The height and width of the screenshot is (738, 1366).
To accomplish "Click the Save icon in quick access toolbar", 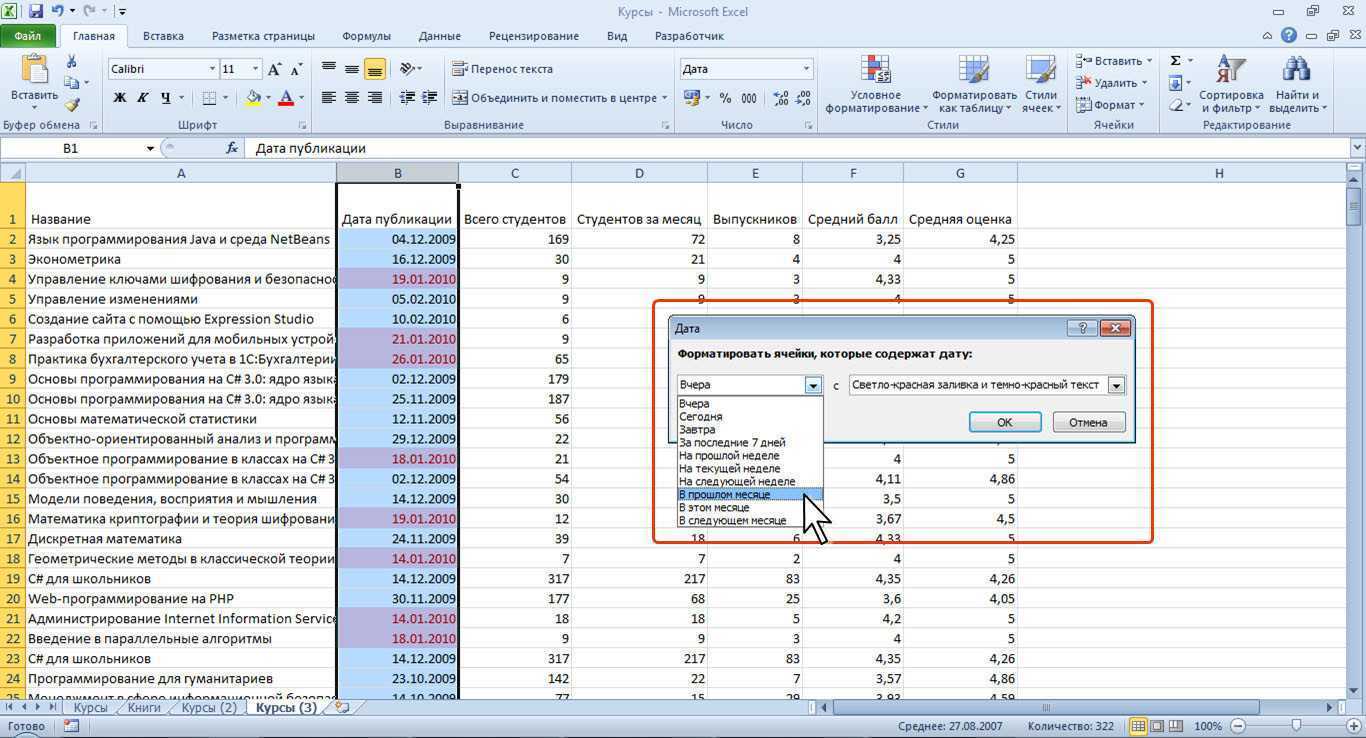I will point(37,12).
